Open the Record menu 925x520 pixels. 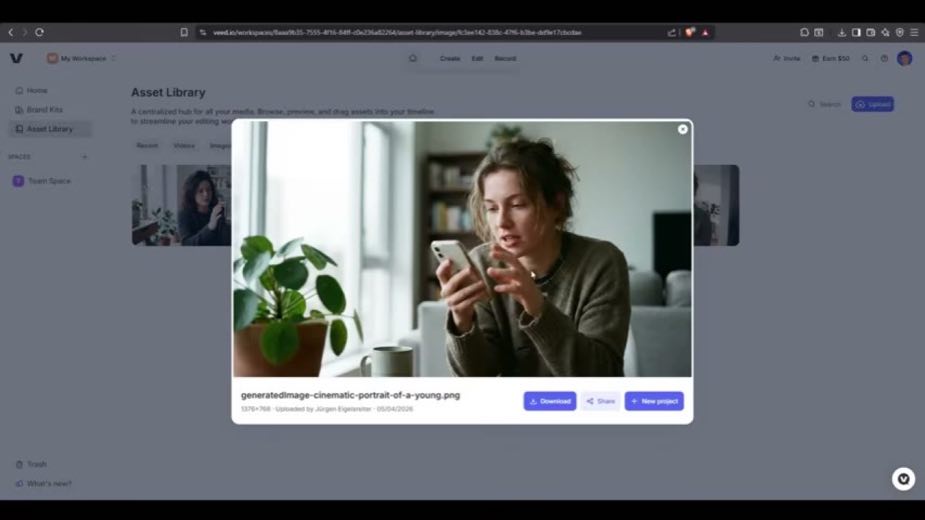[x=505, y=58]
